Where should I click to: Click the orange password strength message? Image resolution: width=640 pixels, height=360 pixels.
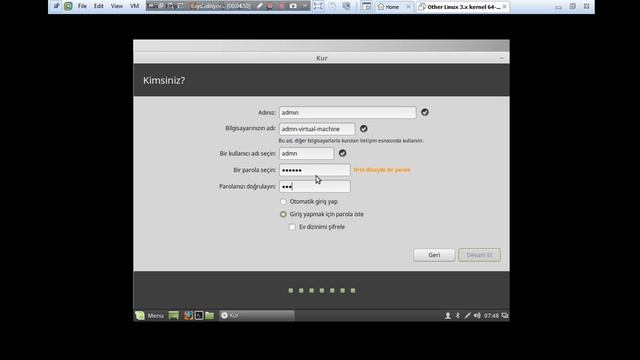pyautogui.click(x=382, y=170)
